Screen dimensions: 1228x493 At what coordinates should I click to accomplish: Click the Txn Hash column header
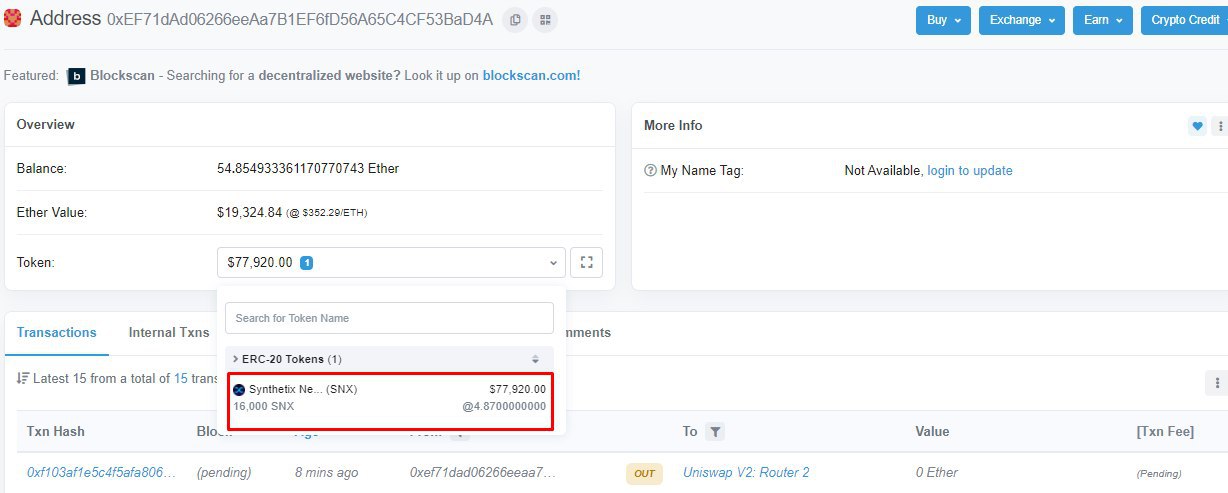pos(56,432)
